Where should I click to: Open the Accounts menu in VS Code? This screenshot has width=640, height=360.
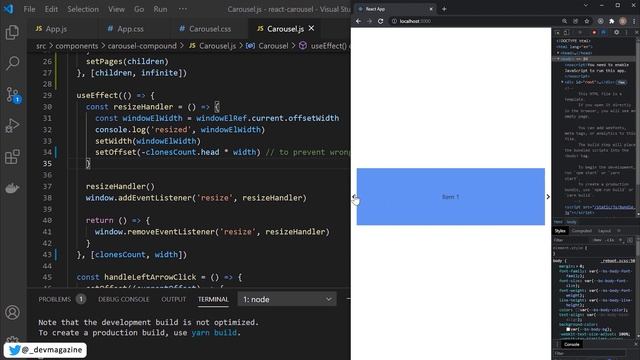12,312
